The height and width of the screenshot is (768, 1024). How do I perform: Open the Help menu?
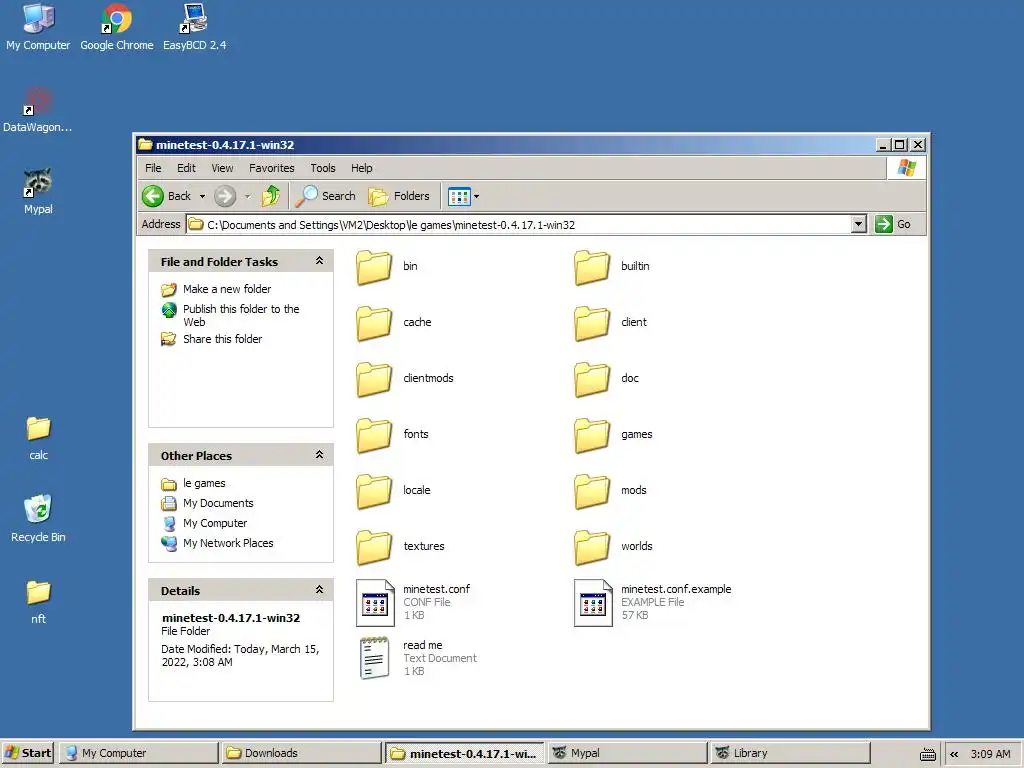pos(361,168)
